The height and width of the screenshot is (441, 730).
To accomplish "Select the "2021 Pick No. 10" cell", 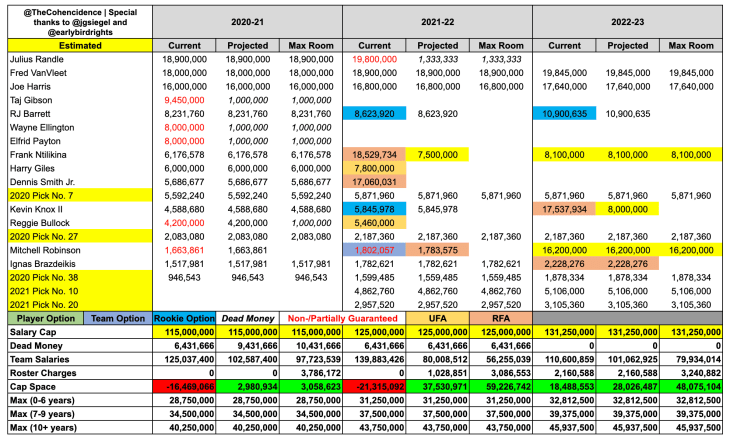I will coord(80,291).
